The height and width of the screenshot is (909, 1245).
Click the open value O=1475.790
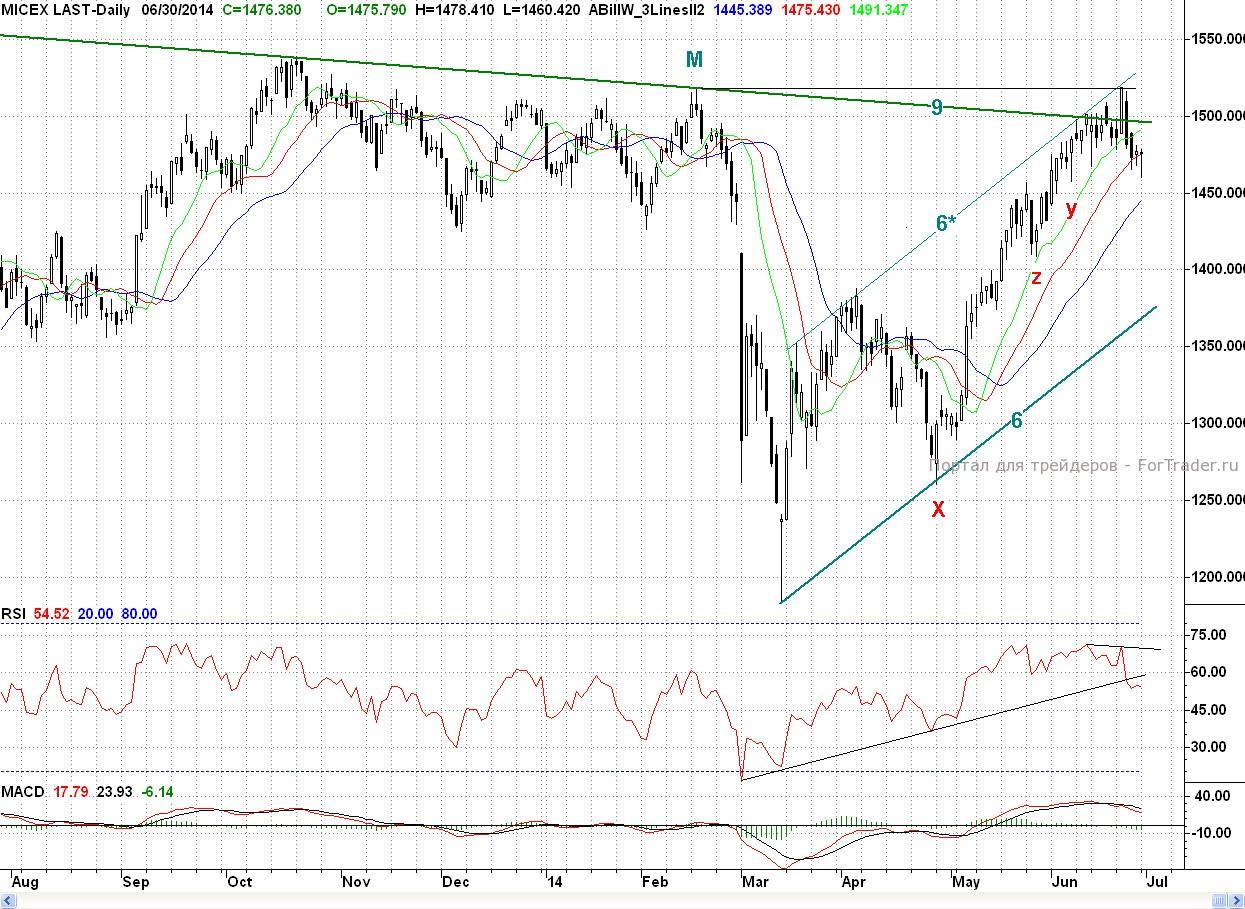click(x=367, y=8)
